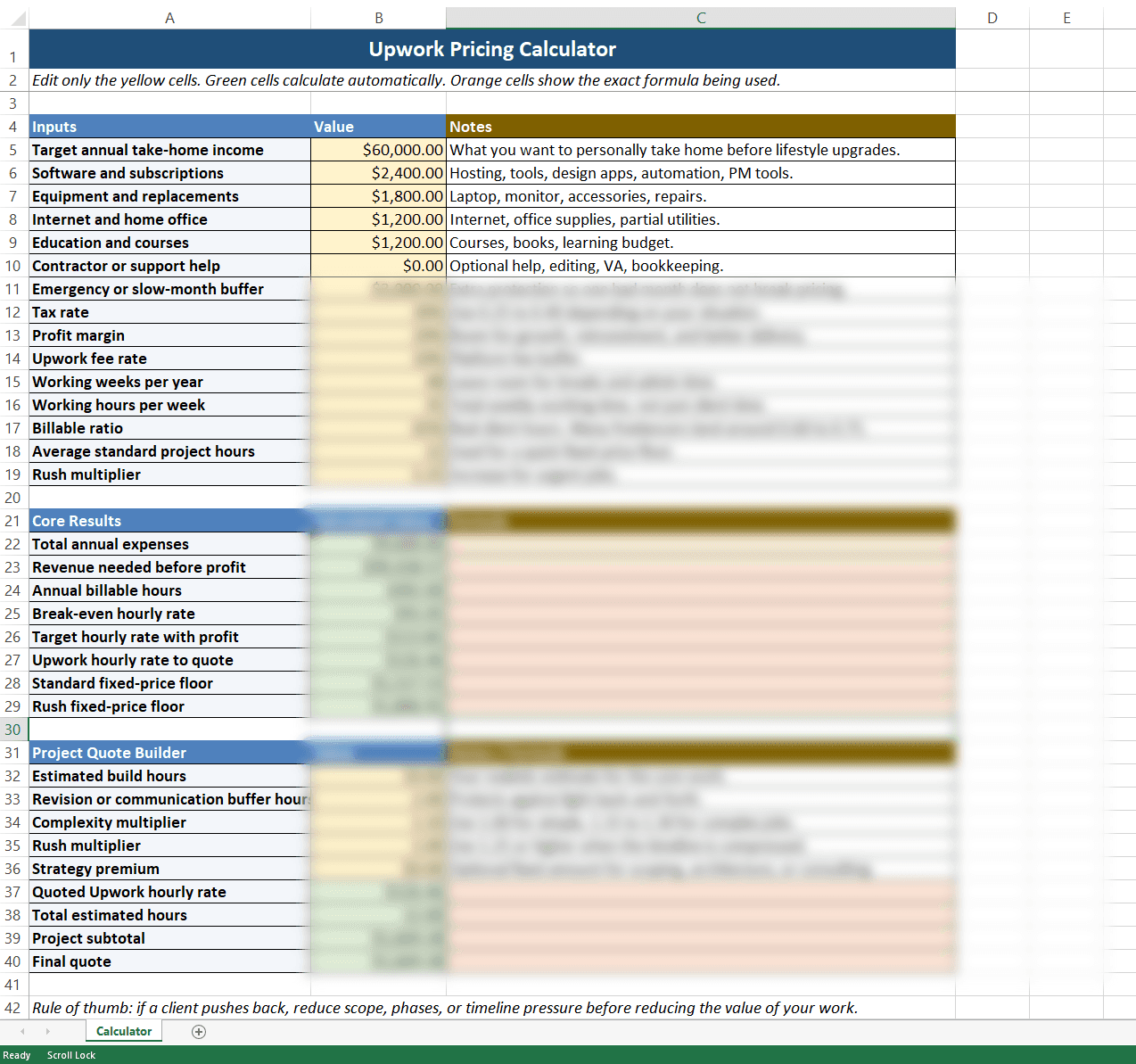Click the Project Quote Builder header cell
This screenshot has width=1136, height=1064.
pos(169,753)
